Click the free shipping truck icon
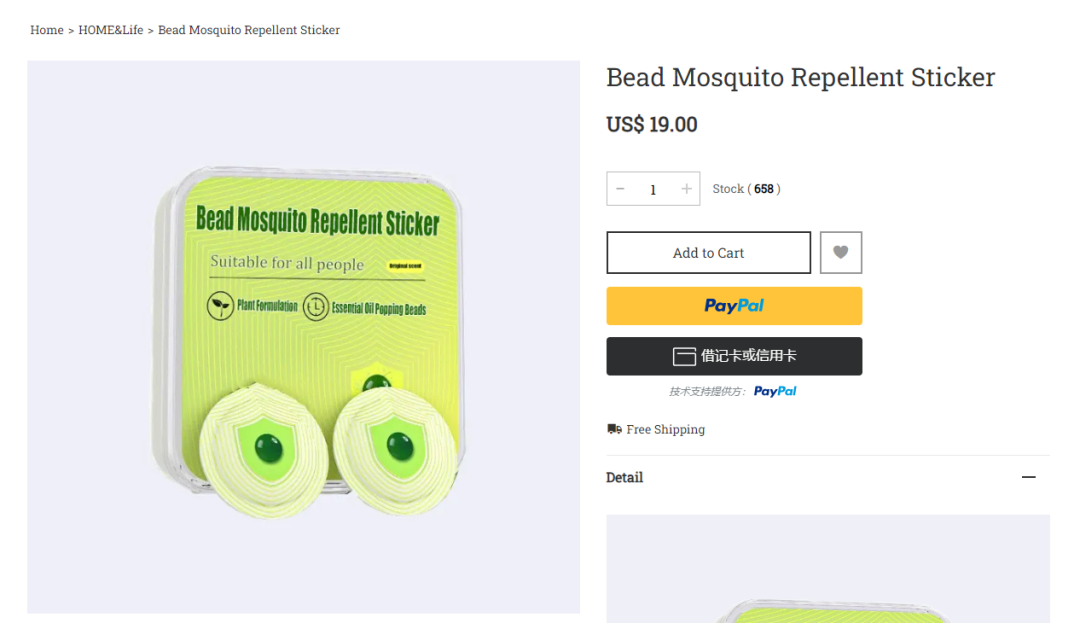 614,429
